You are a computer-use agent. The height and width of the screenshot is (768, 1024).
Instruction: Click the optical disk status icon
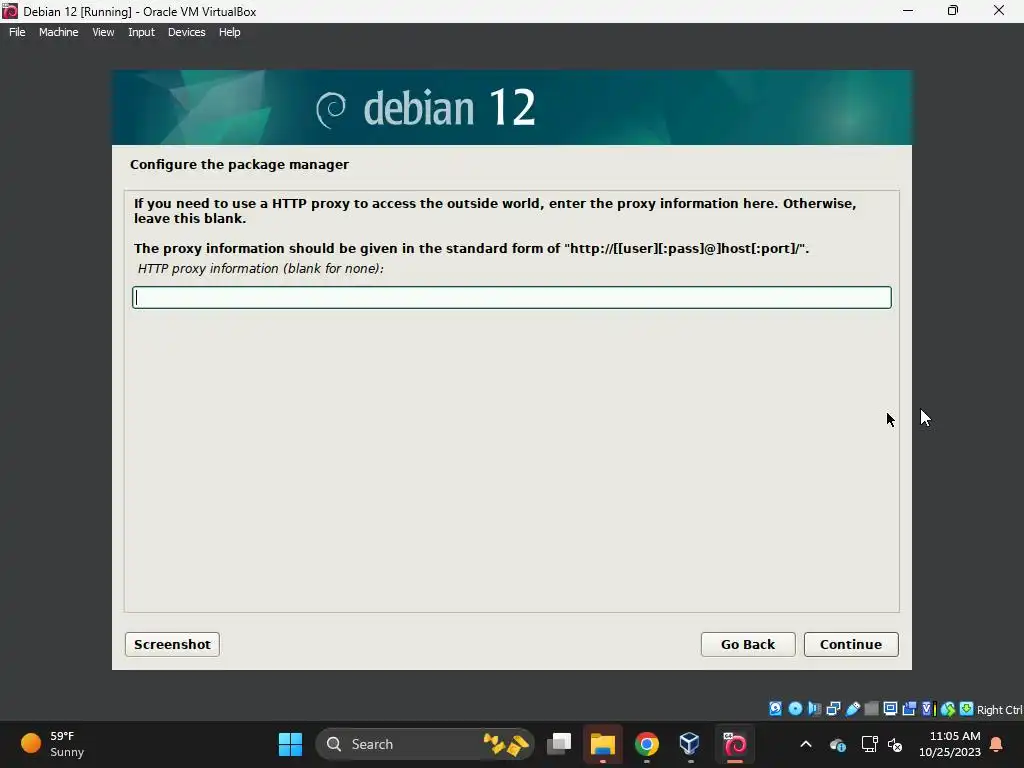[795, 709]
